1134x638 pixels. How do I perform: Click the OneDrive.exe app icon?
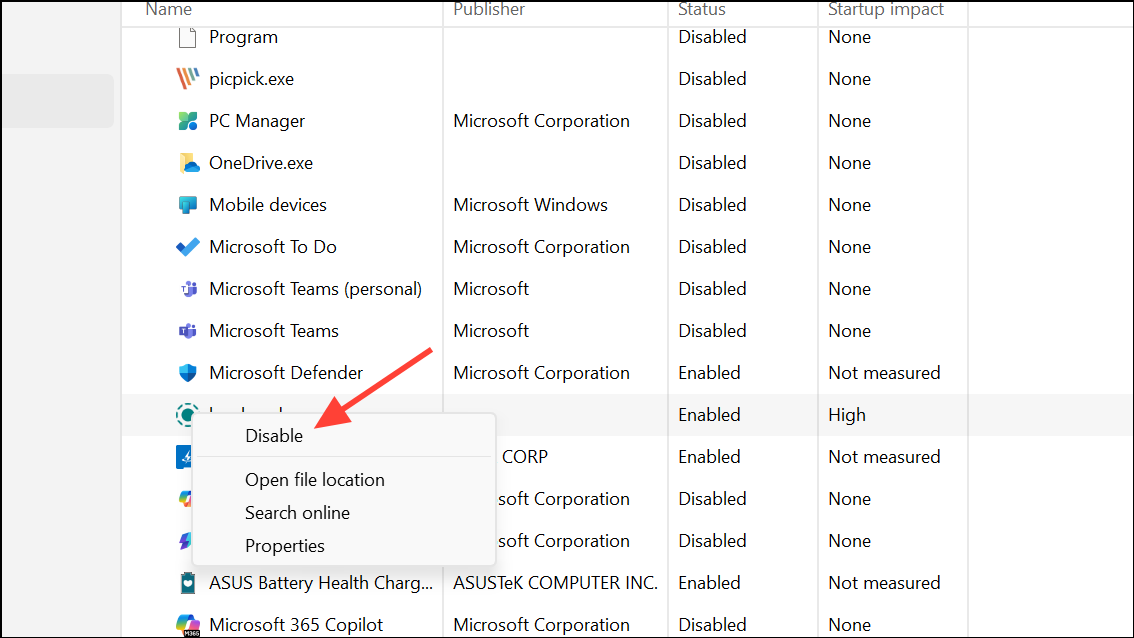tap(188, 162)
